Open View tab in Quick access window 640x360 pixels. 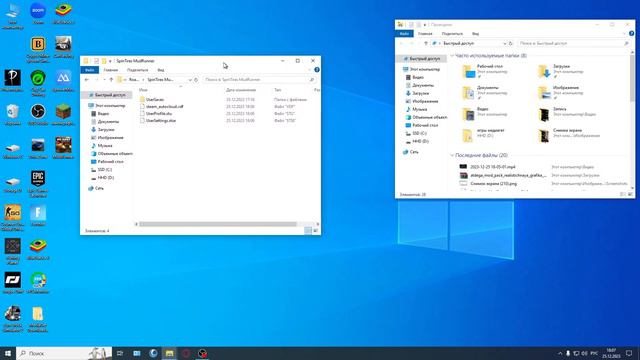click(476, 33)
